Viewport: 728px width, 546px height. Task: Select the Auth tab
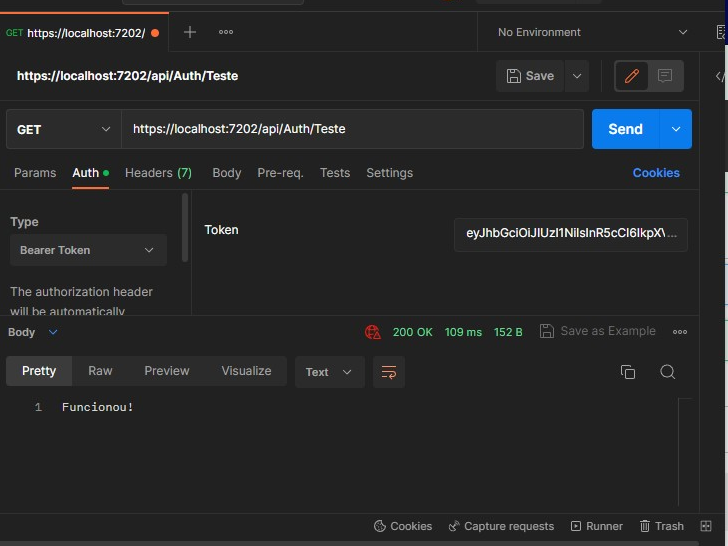90,173
